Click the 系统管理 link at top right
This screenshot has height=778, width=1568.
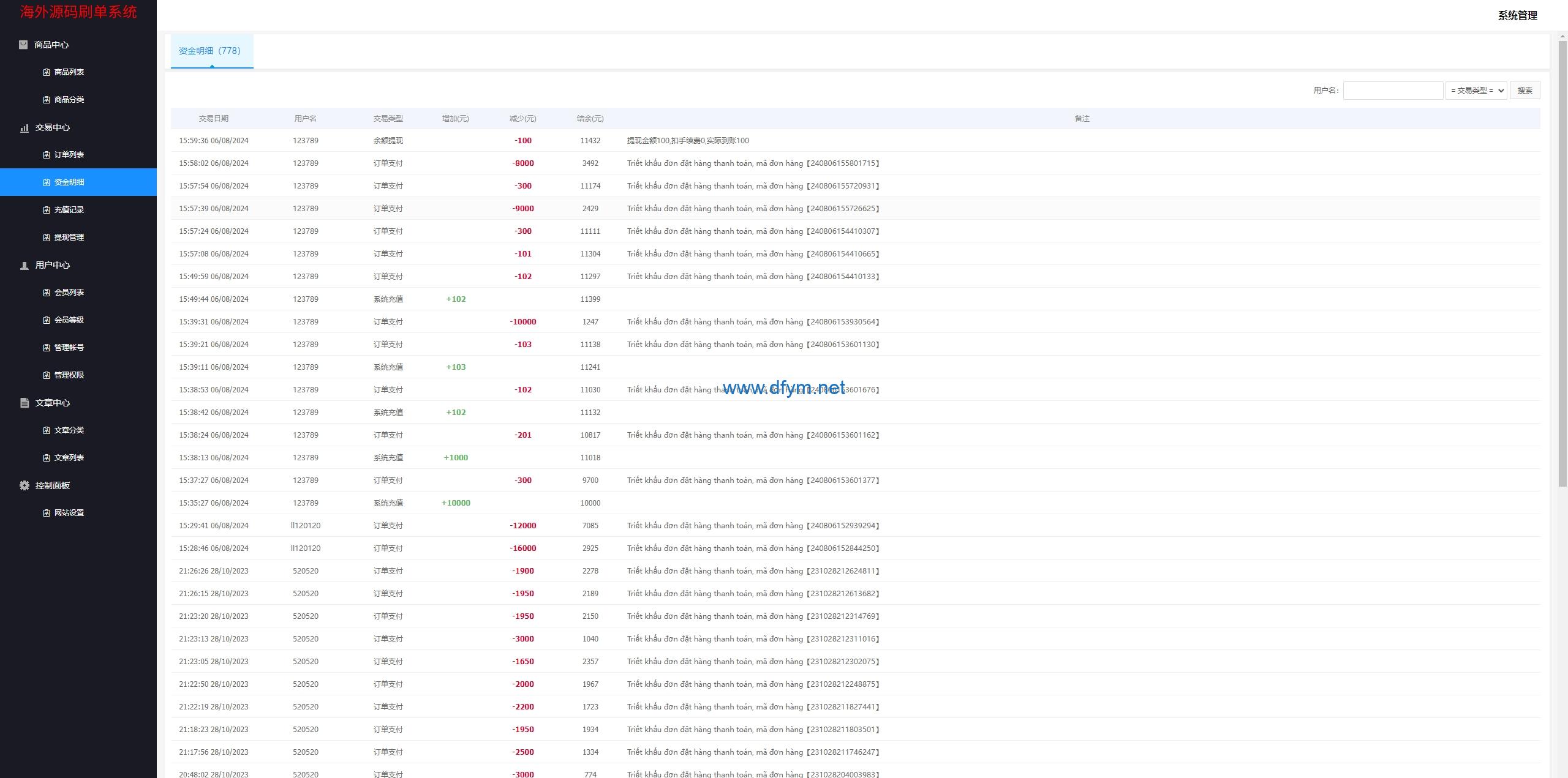[1517, 16]
